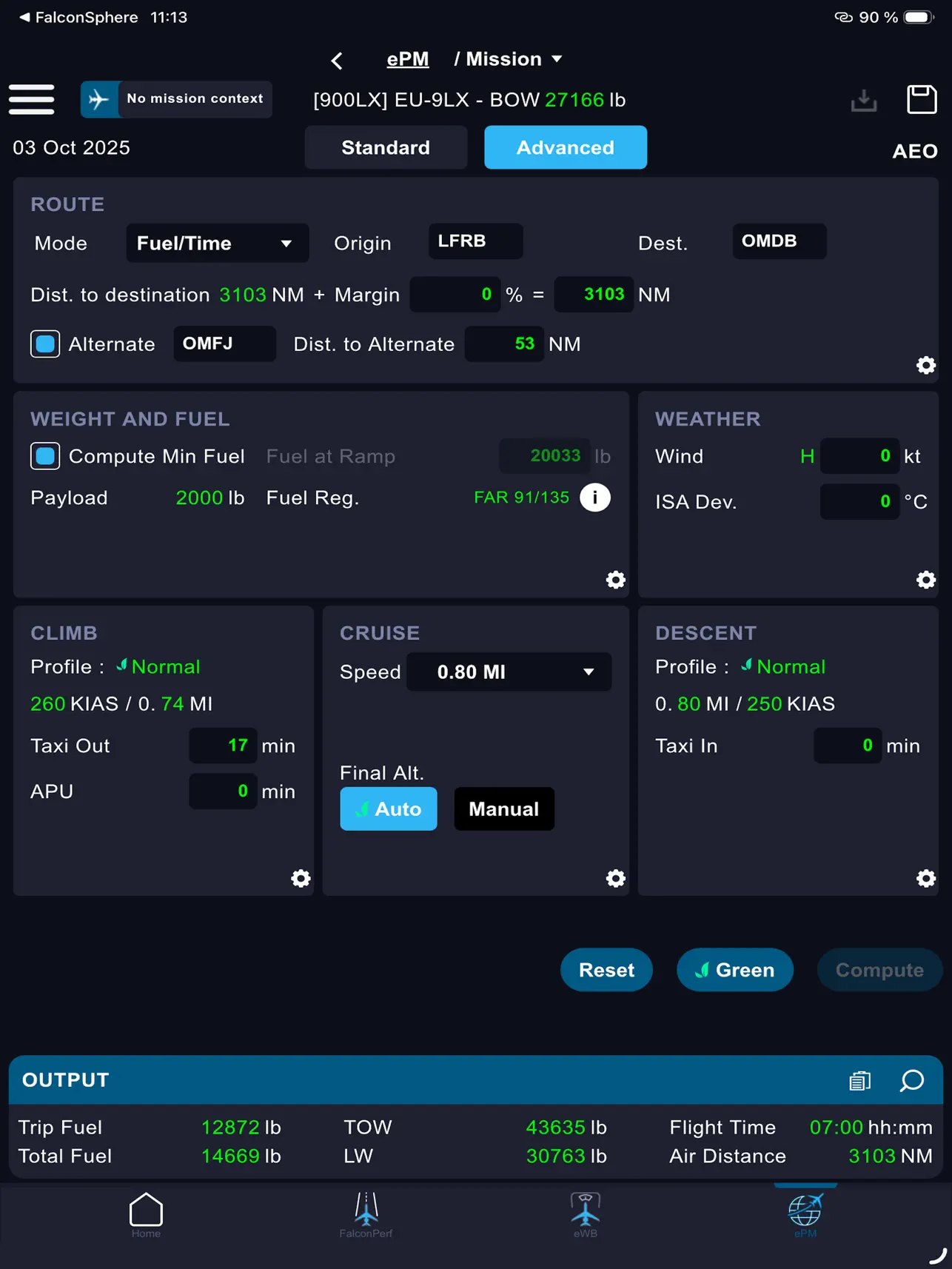
Task: Edit the Taxi In minutes field
Action: click(848, 746)
